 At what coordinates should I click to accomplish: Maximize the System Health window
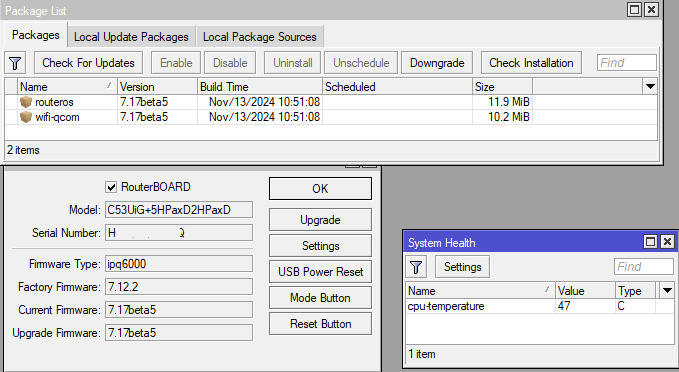pos(650,242)
